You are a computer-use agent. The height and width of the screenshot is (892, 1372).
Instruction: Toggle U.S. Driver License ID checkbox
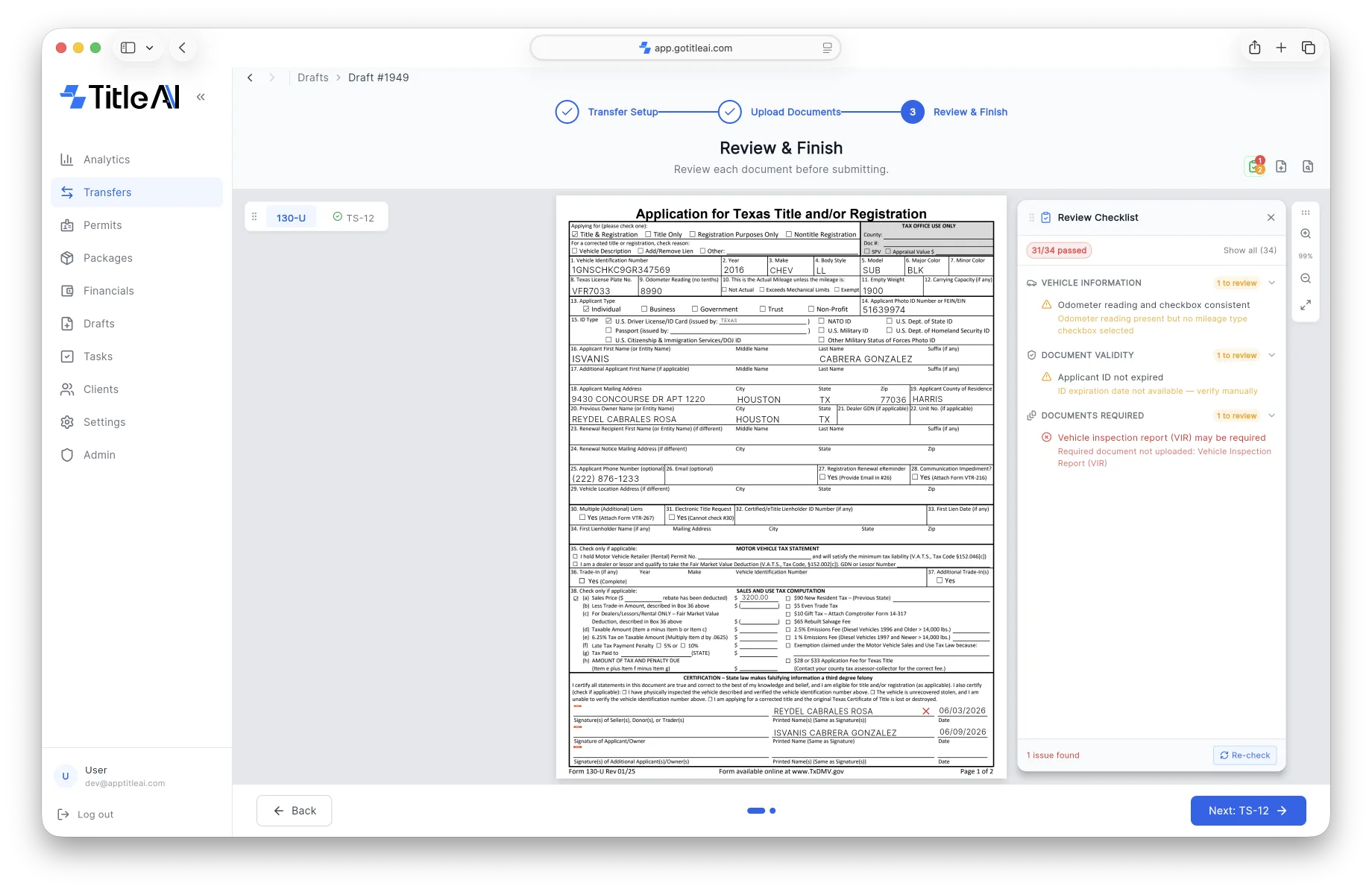[608, 321]
